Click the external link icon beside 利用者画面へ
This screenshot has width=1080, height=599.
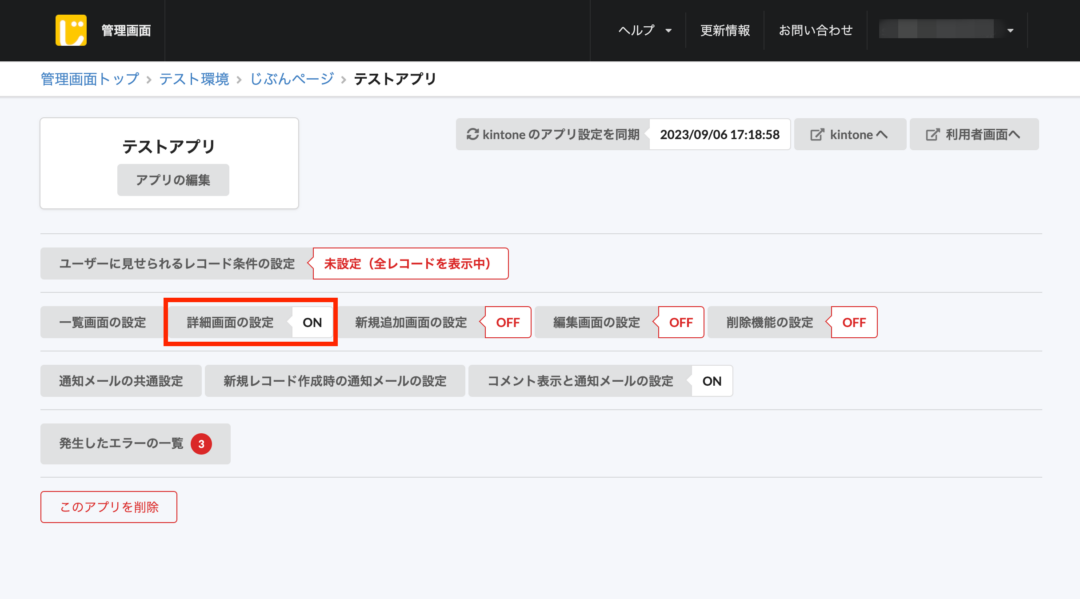[x=932, y=135]
